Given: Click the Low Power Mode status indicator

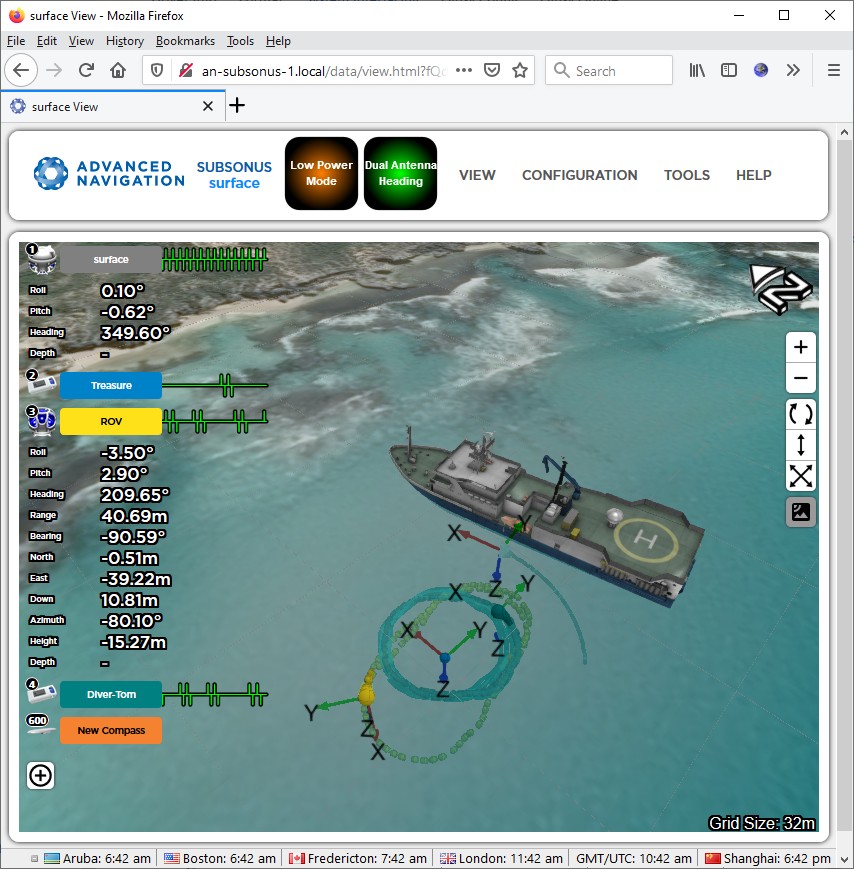Looking at the screenshot, I should (x=321, y=173).
